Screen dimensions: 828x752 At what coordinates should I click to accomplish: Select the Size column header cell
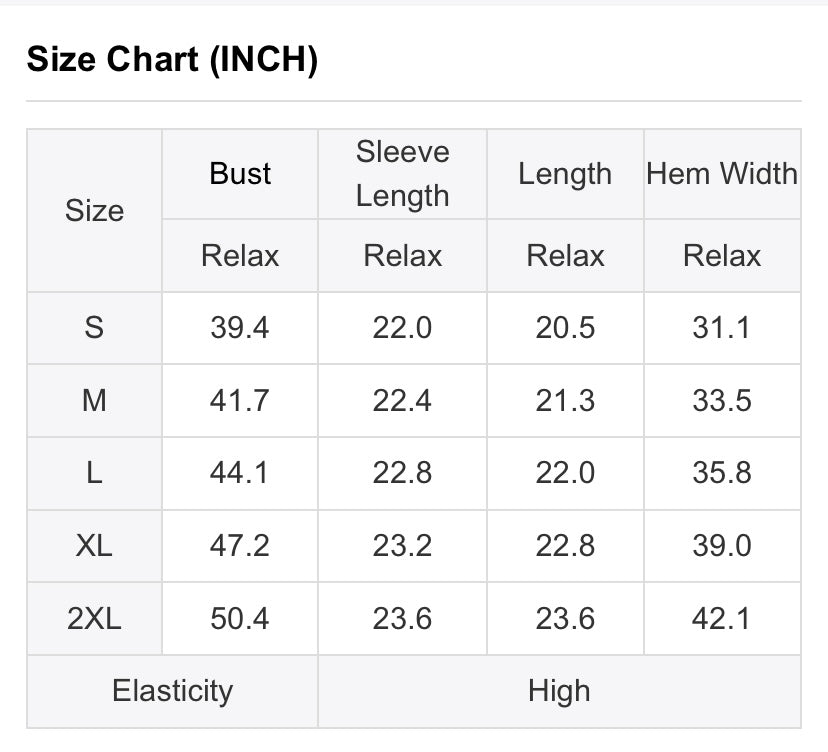coord(95,210)
